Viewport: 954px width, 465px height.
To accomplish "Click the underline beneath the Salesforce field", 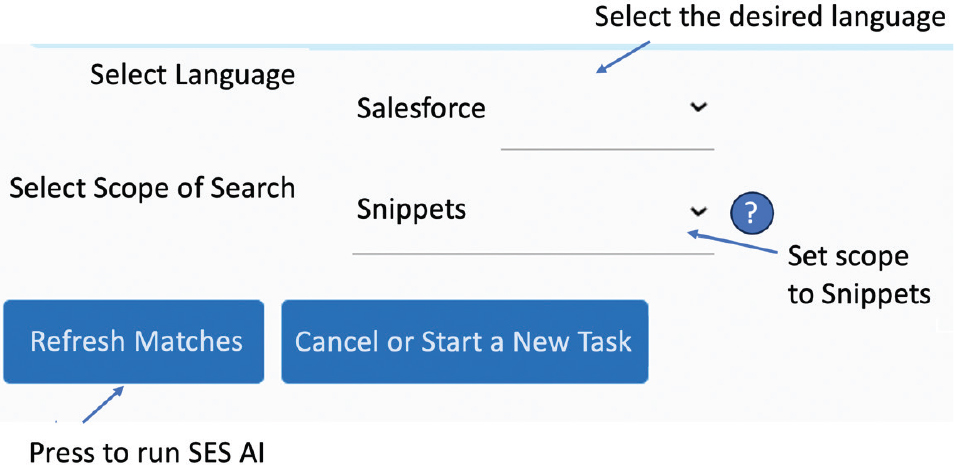I will click(607, 147).
